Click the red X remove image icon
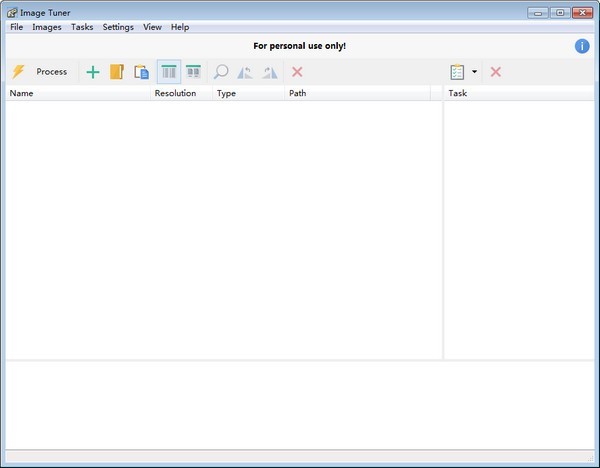 [297, 72]
